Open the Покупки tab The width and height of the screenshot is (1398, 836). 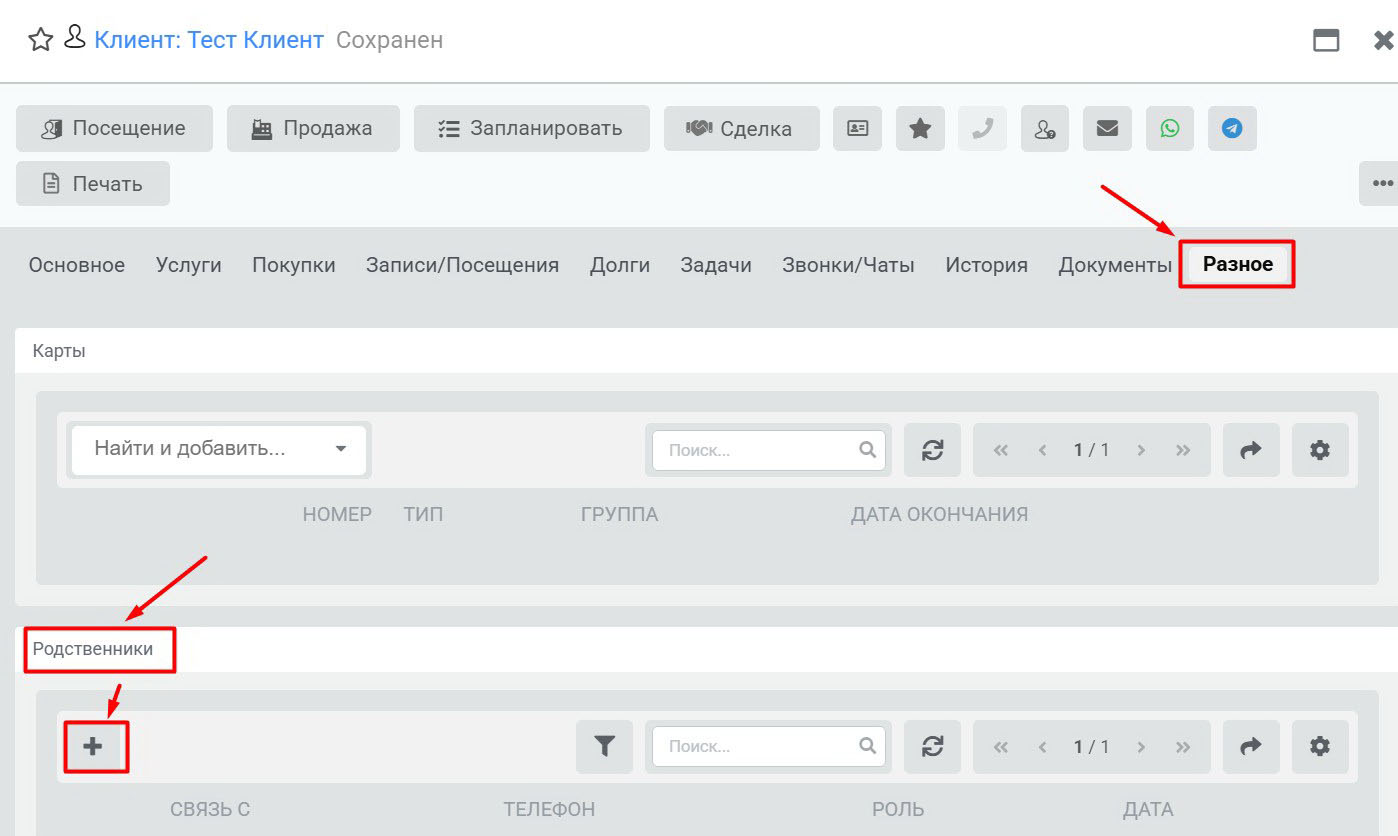click(294, 265)
